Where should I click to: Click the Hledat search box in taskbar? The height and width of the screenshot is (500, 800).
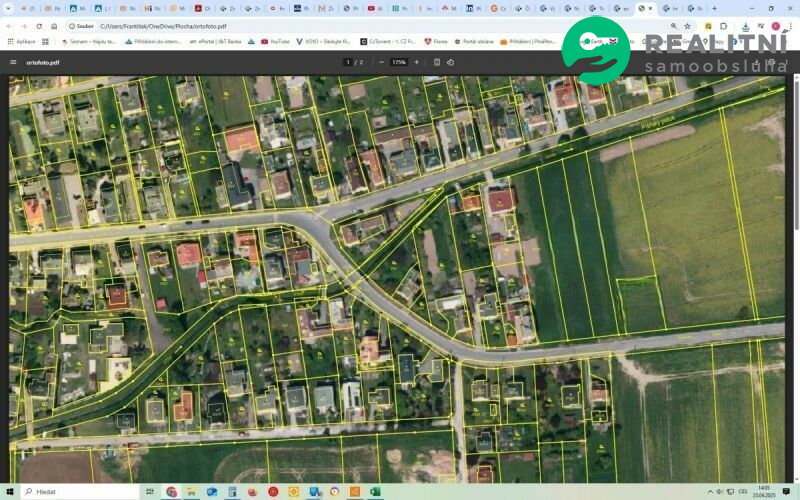(x=80, y=492)
